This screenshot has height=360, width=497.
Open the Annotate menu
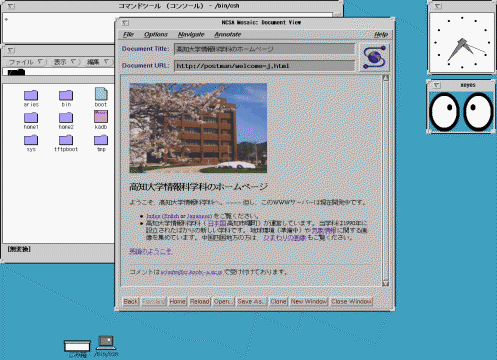228,34
